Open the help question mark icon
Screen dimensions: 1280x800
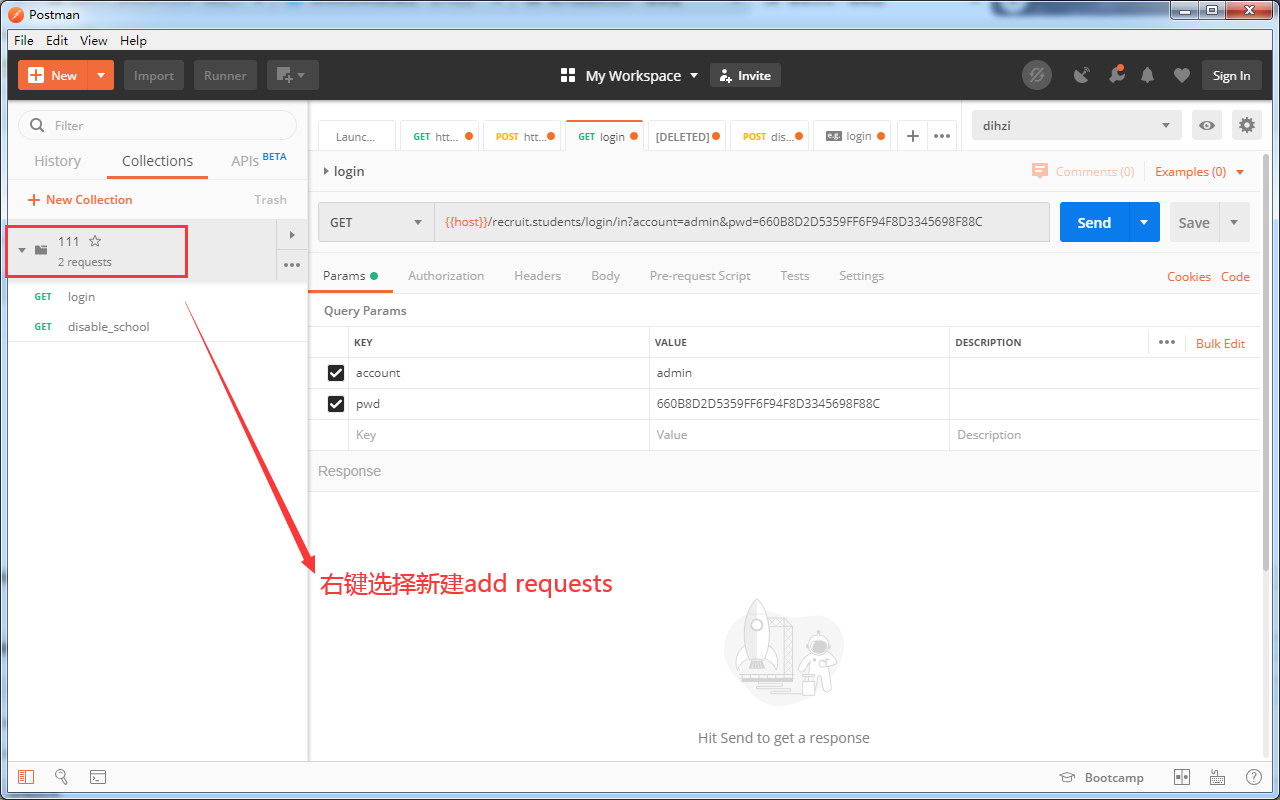(1253, 777)
